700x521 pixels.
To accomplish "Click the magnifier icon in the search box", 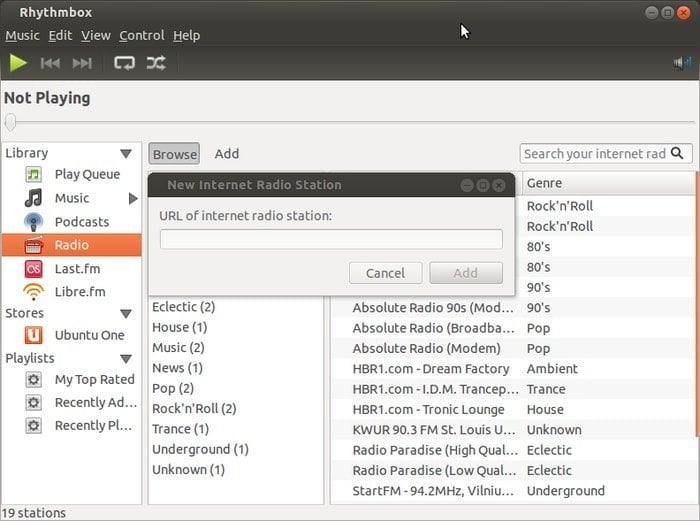I will pos(677,154).
